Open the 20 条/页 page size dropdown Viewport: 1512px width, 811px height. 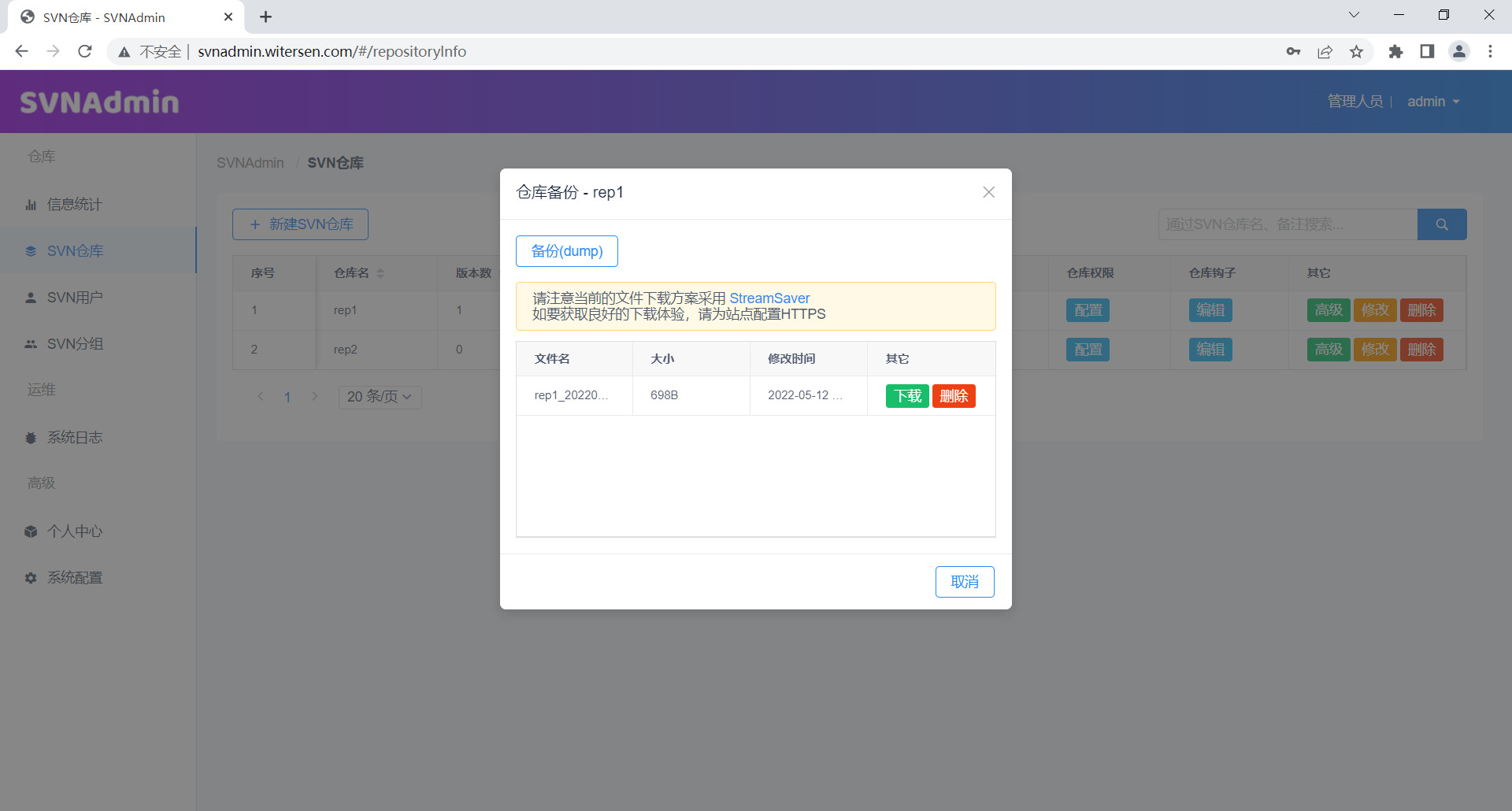point(380,397)
